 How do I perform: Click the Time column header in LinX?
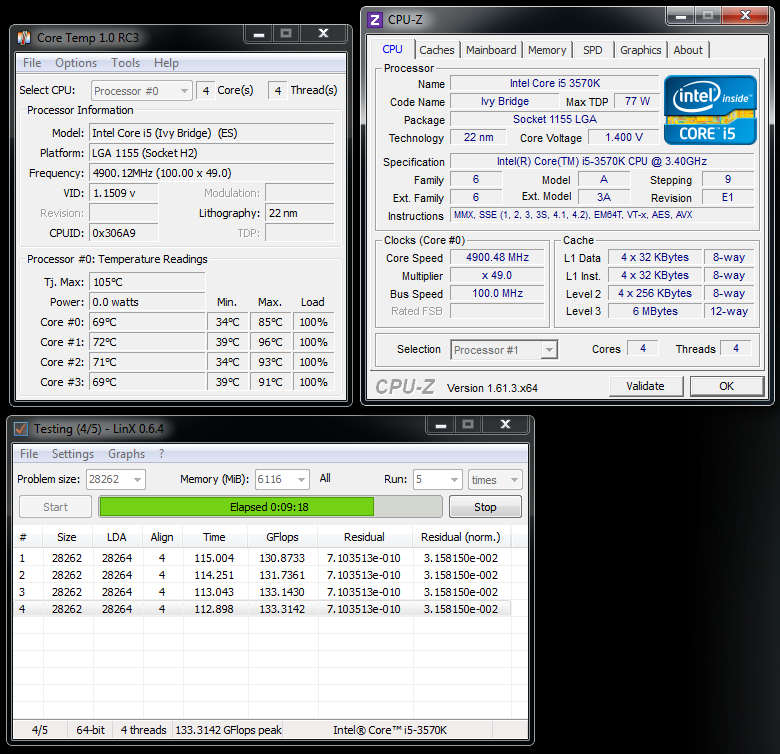coord(214,537)
